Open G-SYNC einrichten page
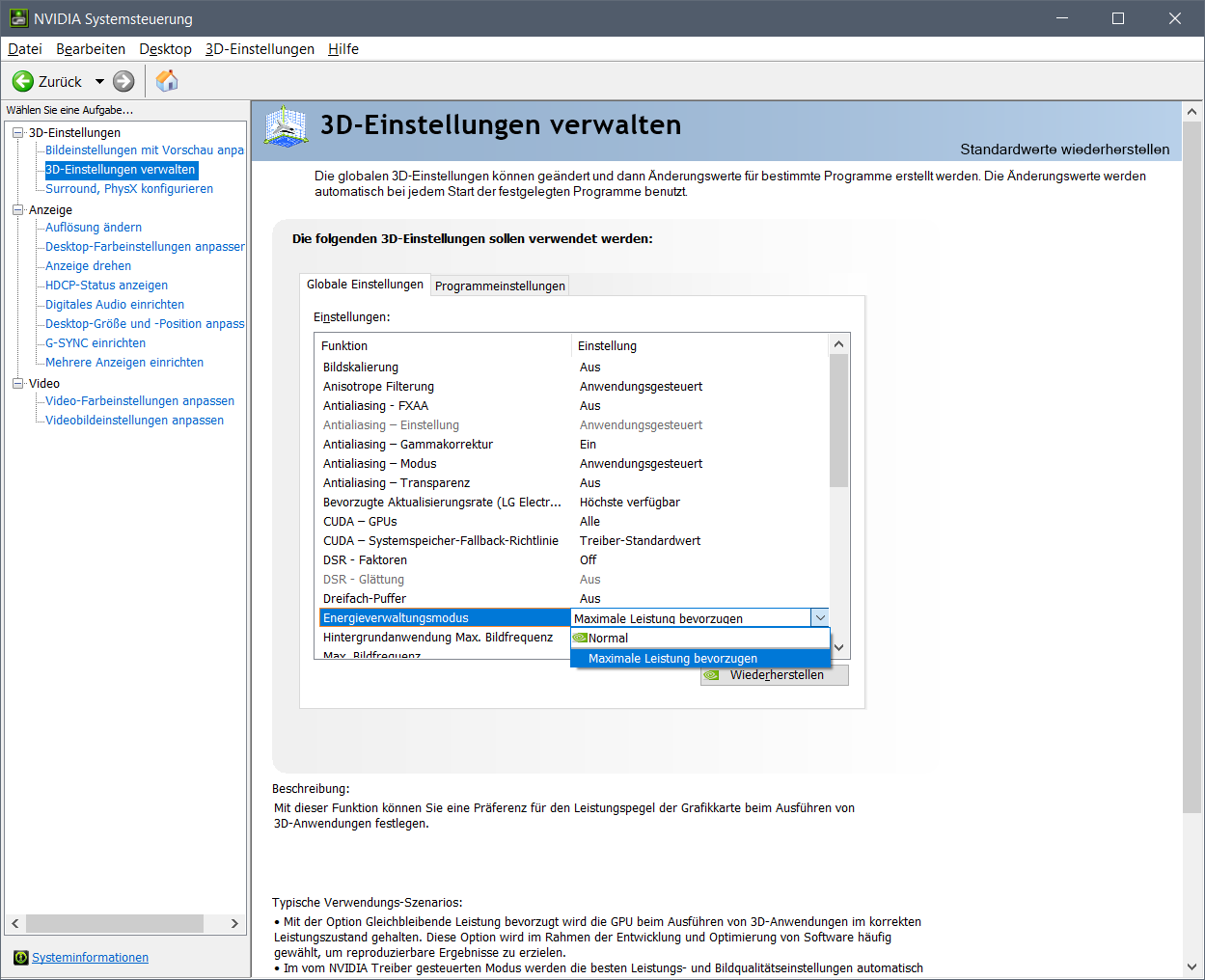 [x=96, y=343]
